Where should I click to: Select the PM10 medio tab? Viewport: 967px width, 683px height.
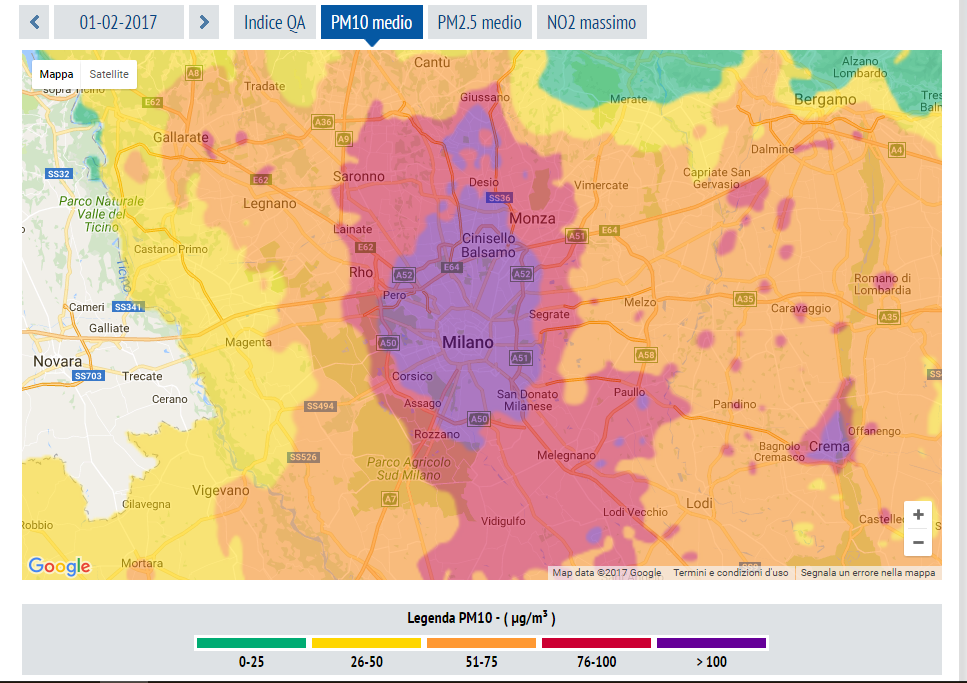[x=371, y=22]
